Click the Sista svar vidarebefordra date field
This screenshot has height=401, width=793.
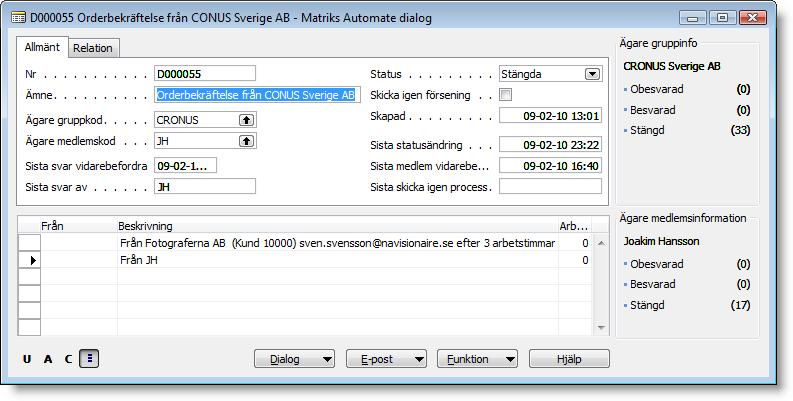click(x=186, y=165)
